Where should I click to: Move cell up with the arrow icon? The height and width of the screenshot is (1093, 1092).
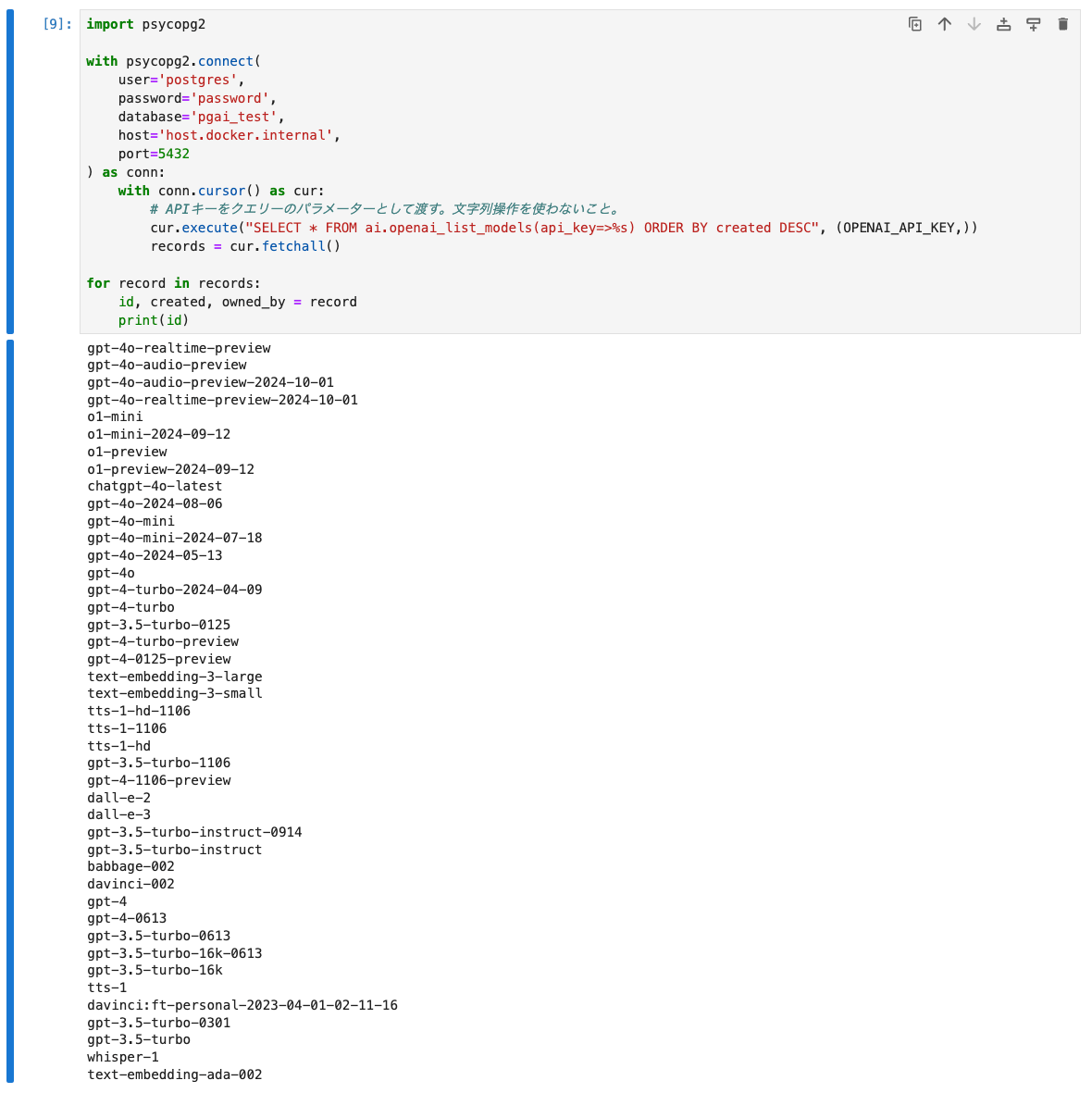coord(944,24)
